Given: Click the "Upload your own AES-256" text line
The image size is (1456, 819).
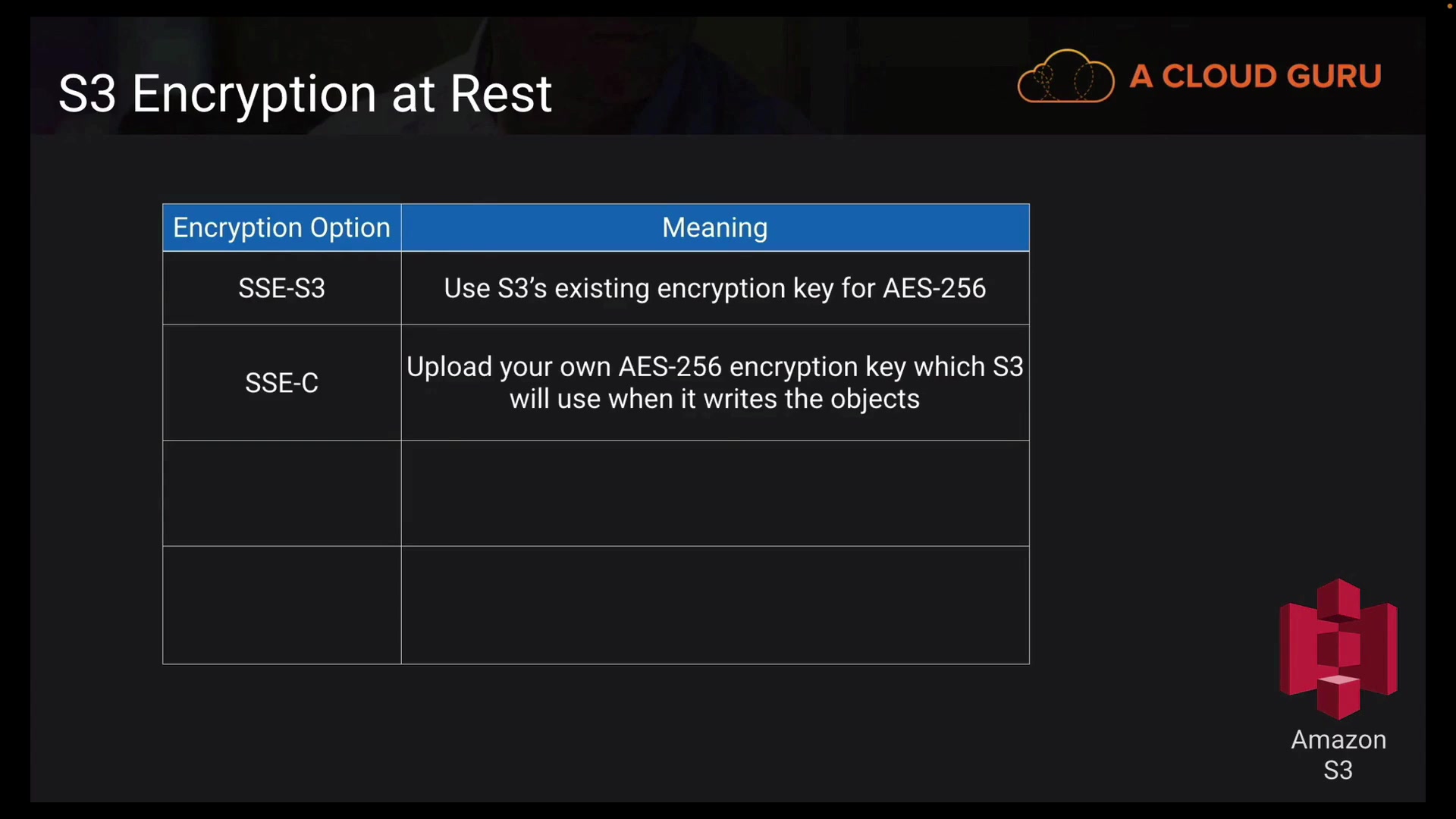Looking at the screenshot, I should (x=714, y=367).
